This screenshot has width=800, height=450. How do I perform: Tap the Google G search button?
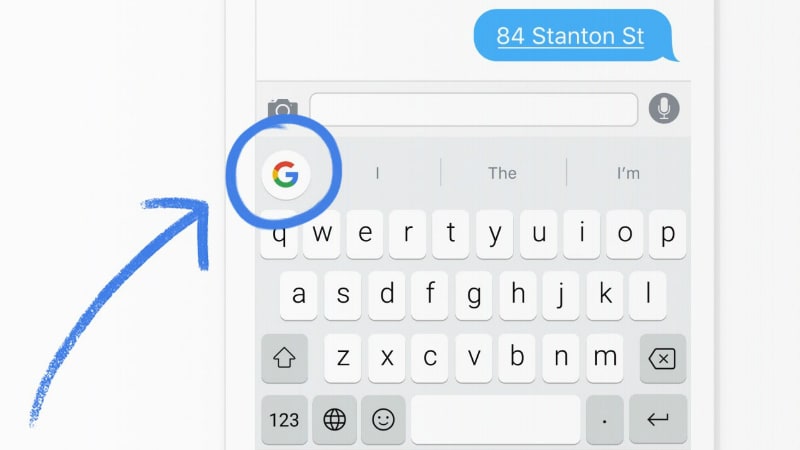pos(286,174)
